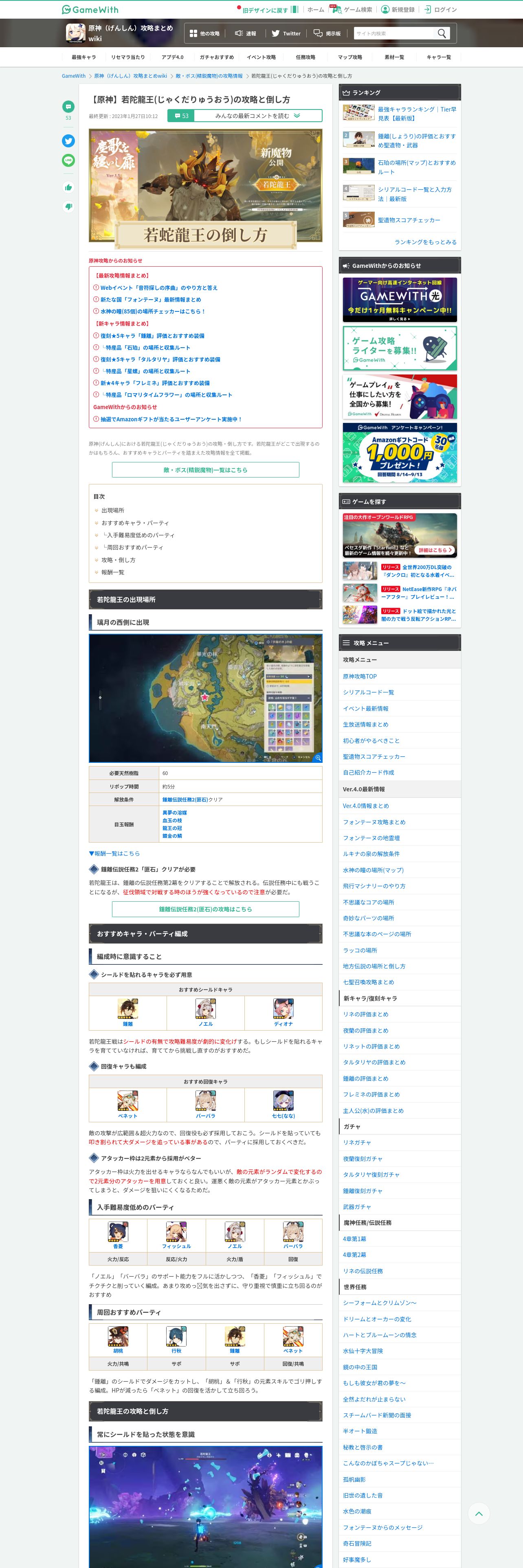Go to マップ攻略 nav tab
523x1568 pixels.
coord(350,57)
